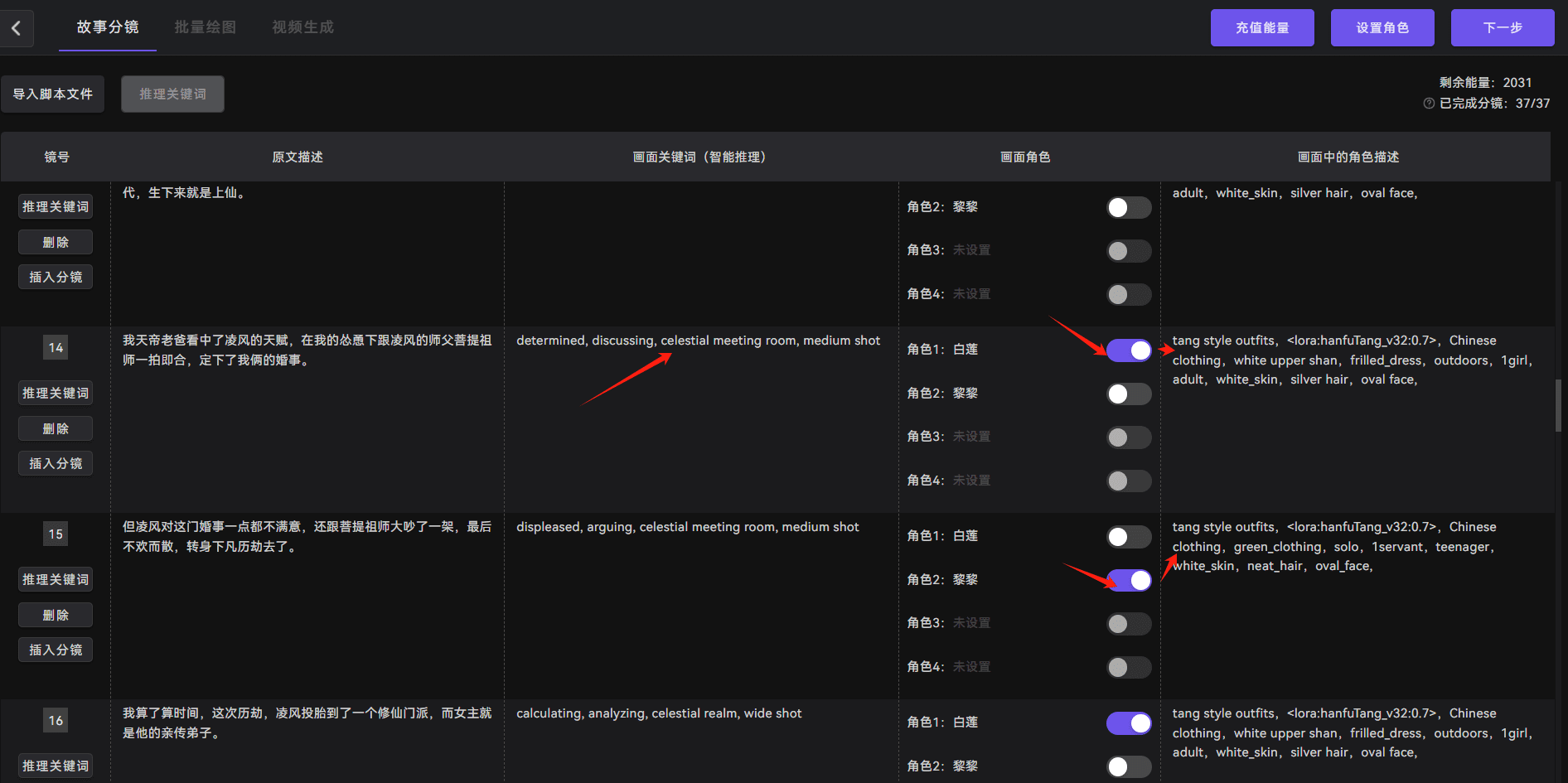Toggle 角色1 白莲 switch in shot 14
The width and height of the screenshot is (1568, 783).
tap(1129, 350)
